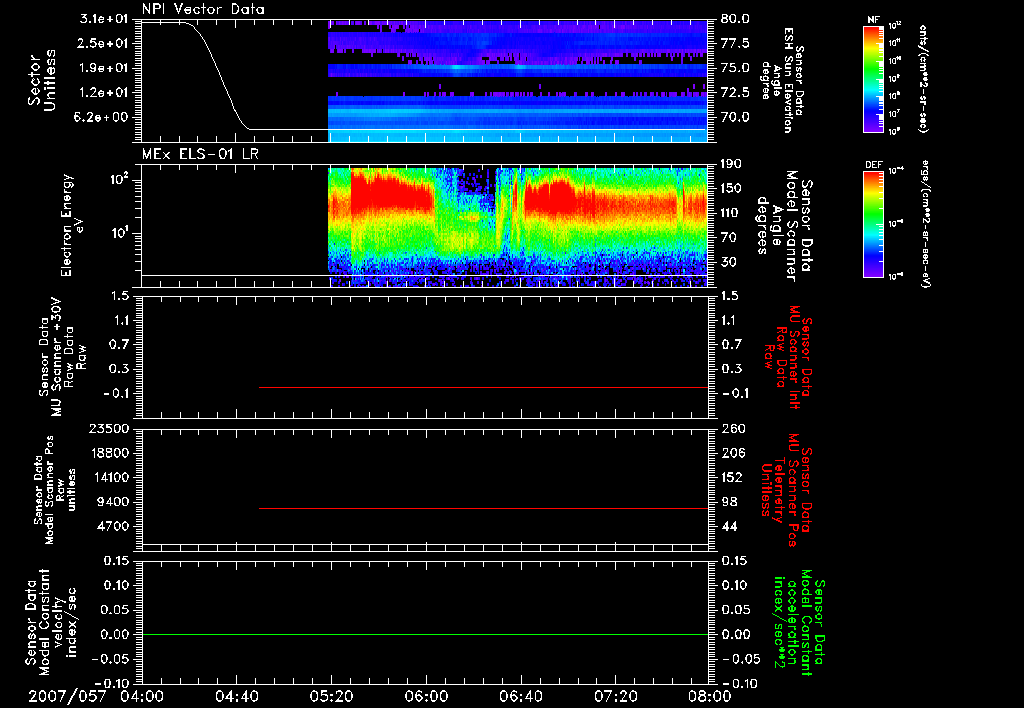Select the 'Electron Energy eV' axis label
The image size is (1024, 708).
[72, 225]
